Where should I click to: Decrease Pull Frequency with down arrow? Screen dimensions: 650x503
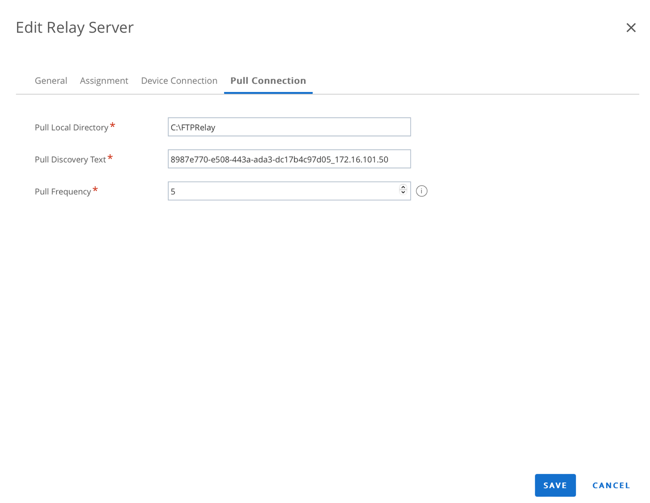[403, 194]
